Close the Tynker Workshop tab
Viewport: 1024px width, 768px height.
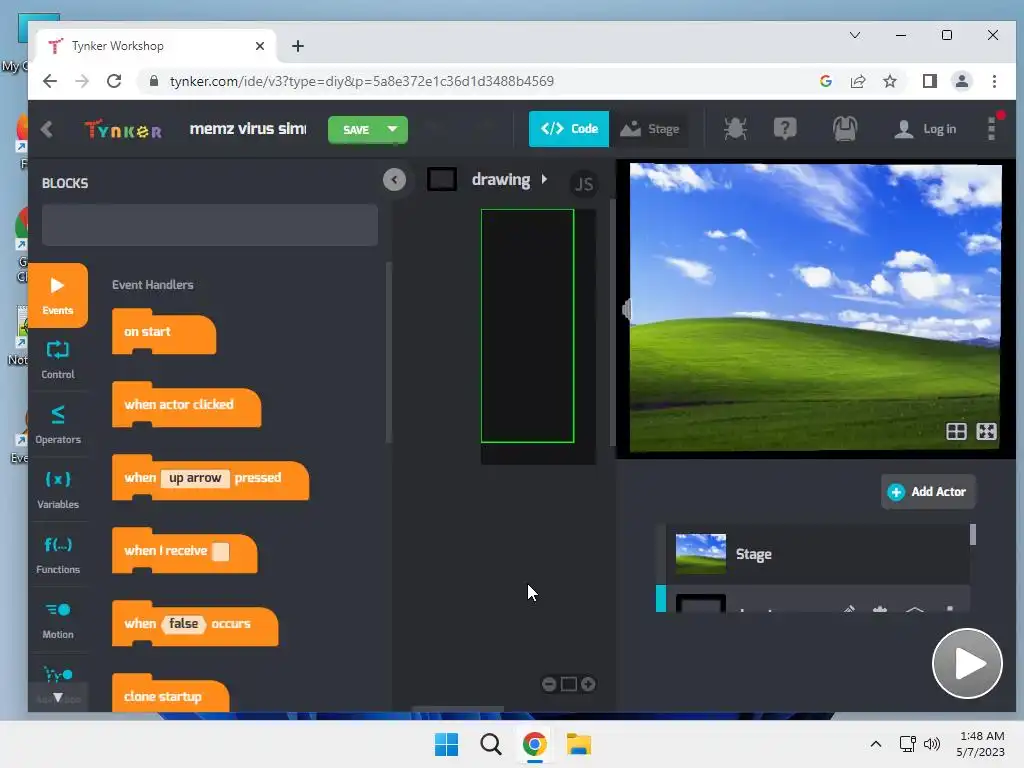[x=259, y=46]
